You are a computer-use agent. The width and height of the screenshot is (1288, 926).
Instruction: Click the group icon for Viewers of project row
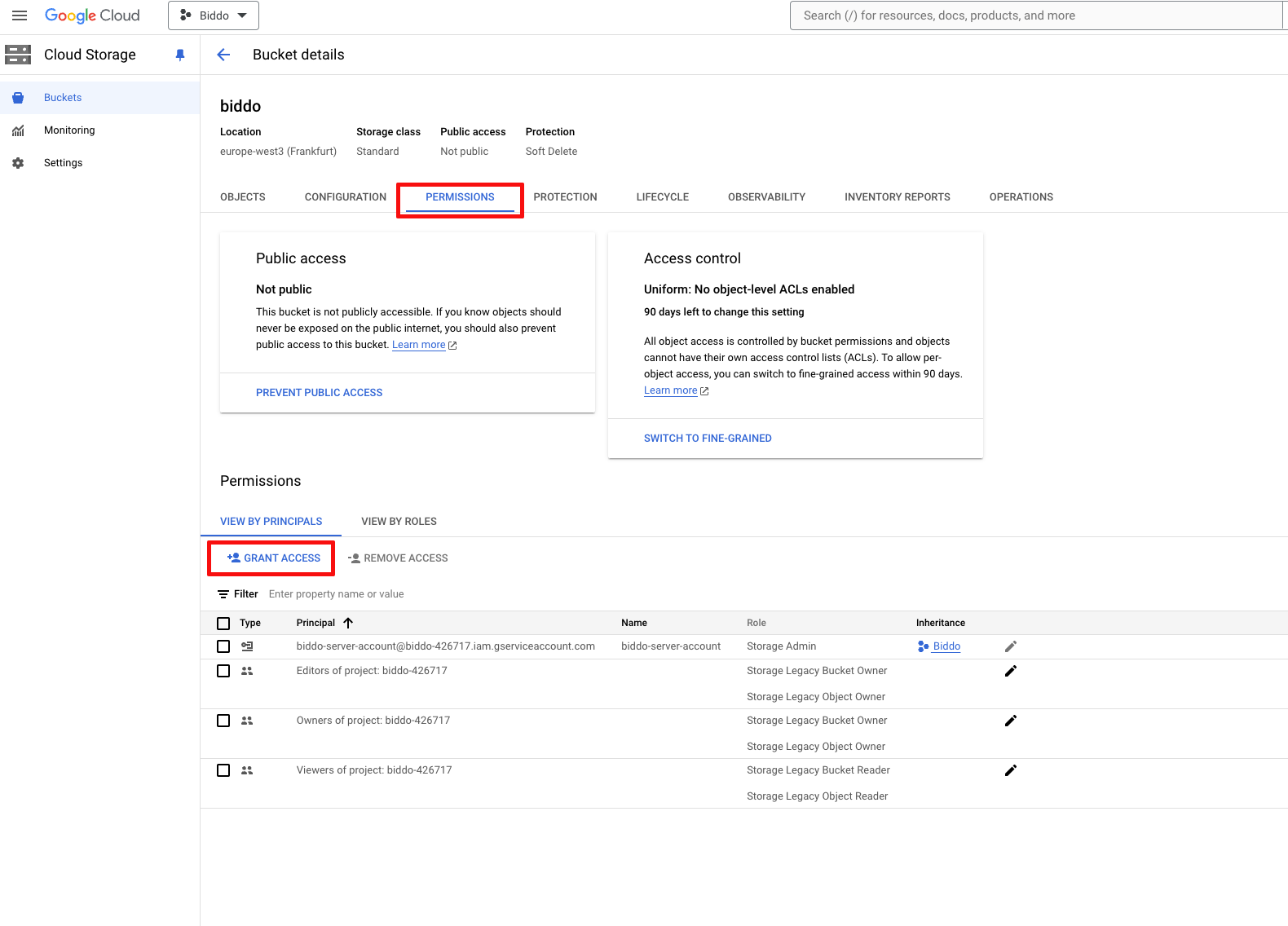click(247, 770)
